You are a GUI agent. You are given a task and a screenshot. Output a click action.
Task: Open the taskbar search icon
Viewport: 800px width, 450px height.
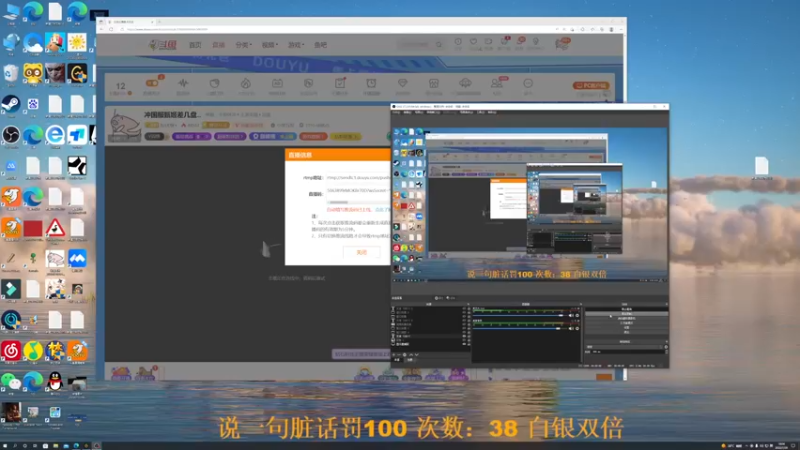click(15, 446)
